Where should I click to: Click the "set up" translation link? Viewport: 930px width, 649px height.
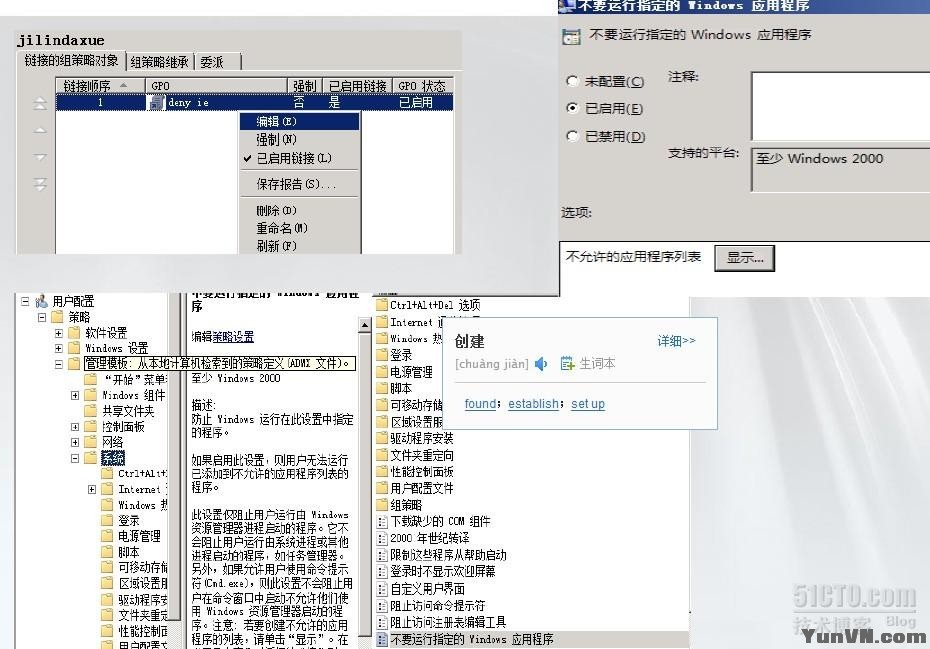[x=588, y=404]
